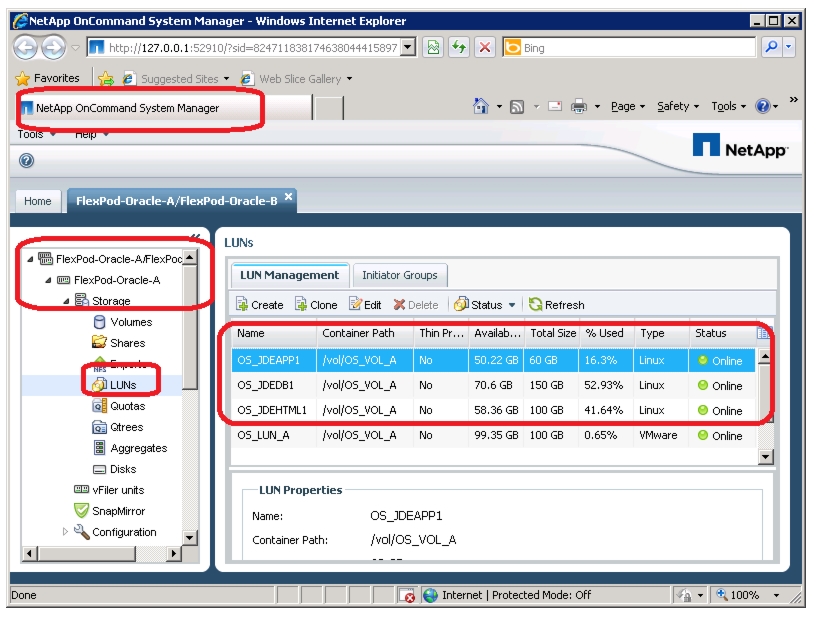837x619 pixels.
Task: Open the Page menu dropdown
Action: [628, 106]
